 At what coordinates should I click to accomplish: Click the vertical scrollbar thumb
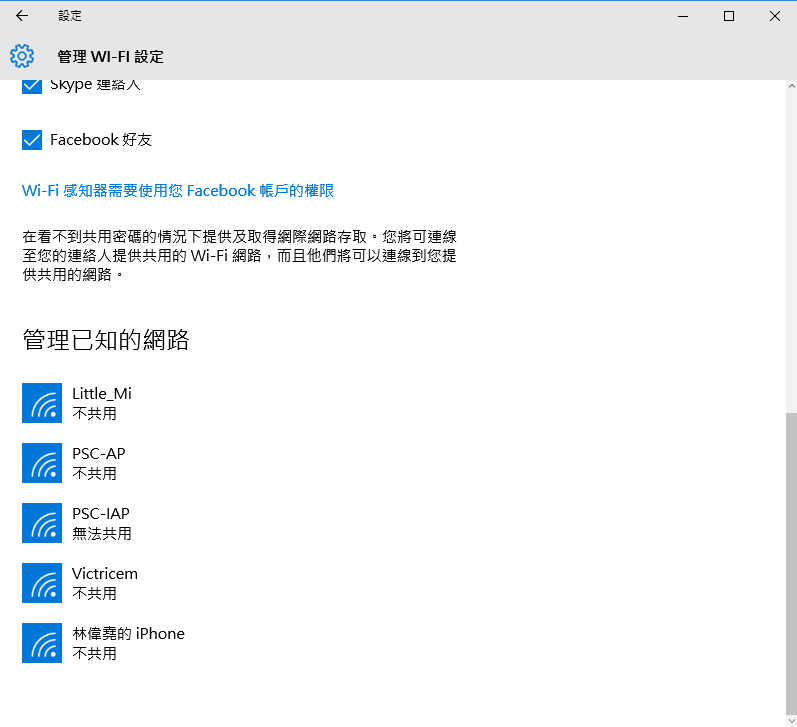[791, 560]
